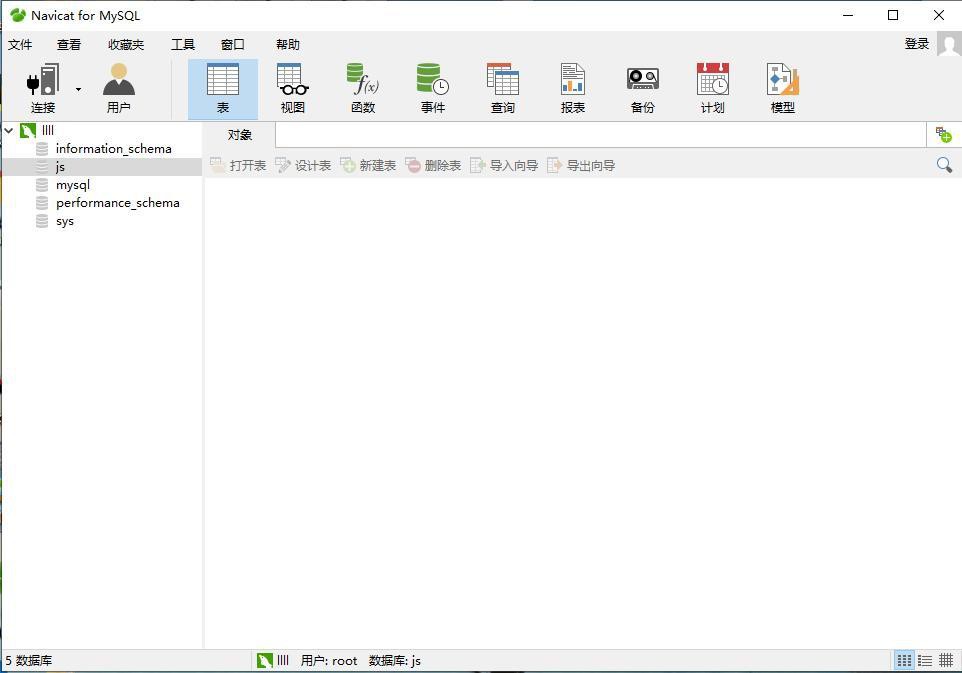Viewport: 962px width, 673px height.
Task: Open the View (查看) menu
Action: [x=69, y=44]
